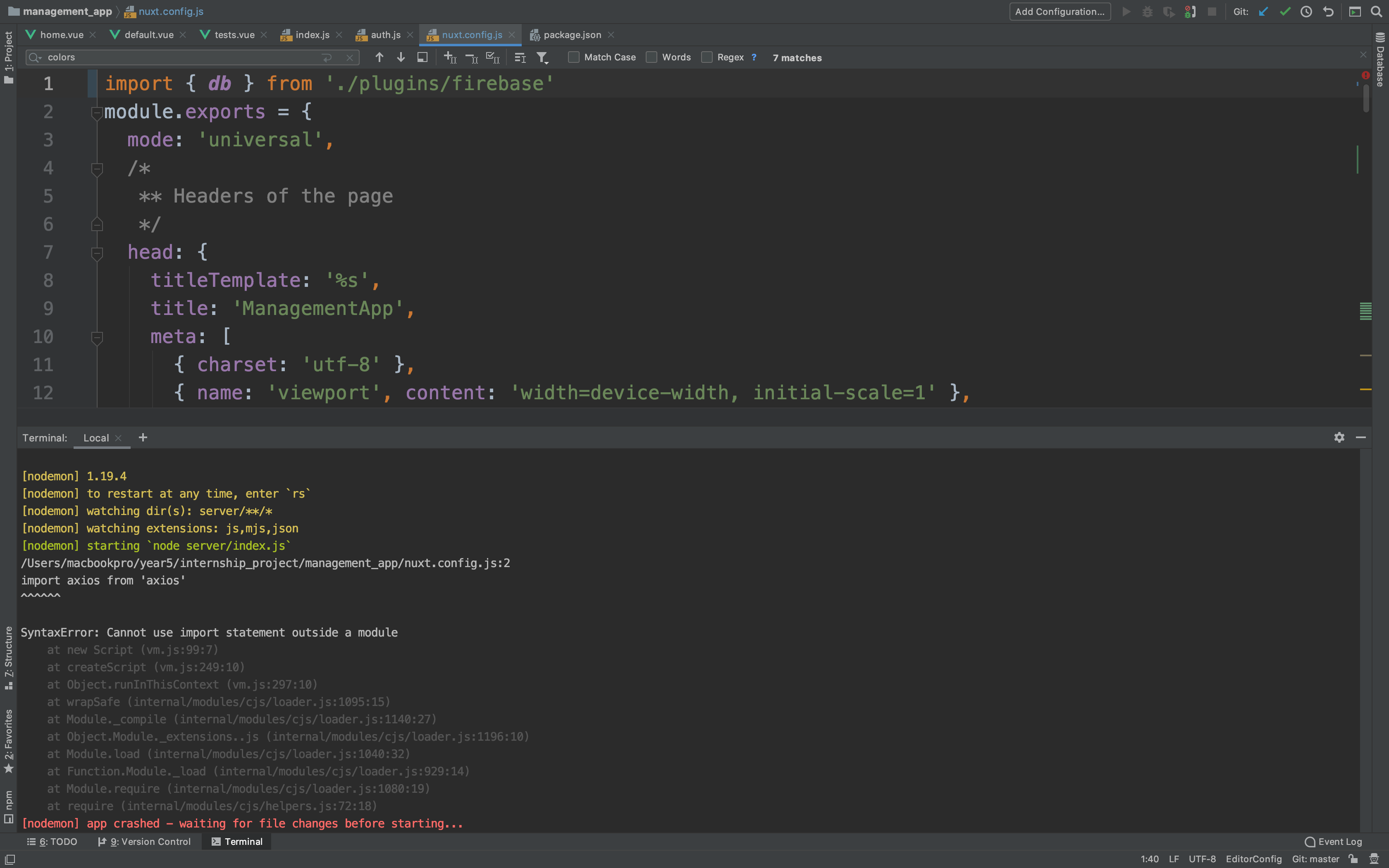The width and height of the screenshot is (1389, 868).
Task: Open Search Everywhere with the magnifier icon
Action: pos(1377,12)
